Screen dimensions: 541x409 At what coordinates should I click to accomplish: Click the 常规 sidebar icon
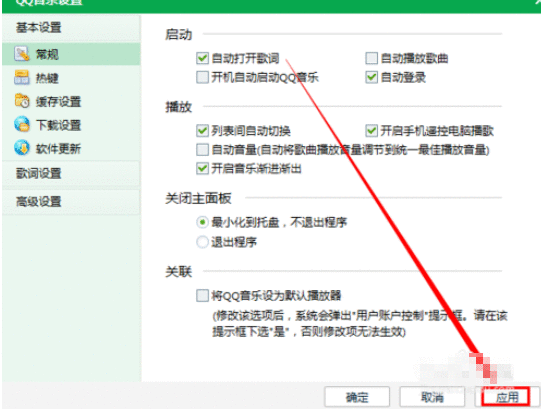pyautogui.click(x=22, y=54)
